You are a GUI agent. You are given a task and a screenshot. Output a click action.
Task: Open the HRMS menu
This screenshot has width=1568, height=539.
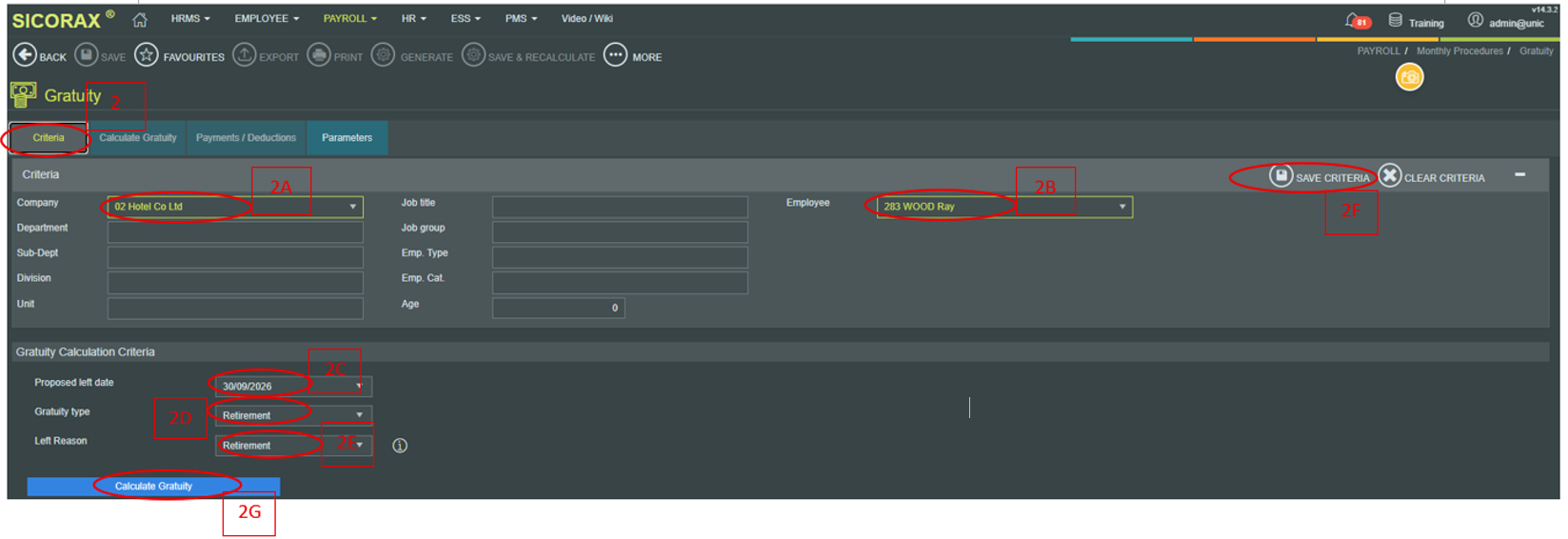click(x=190, y=18)
